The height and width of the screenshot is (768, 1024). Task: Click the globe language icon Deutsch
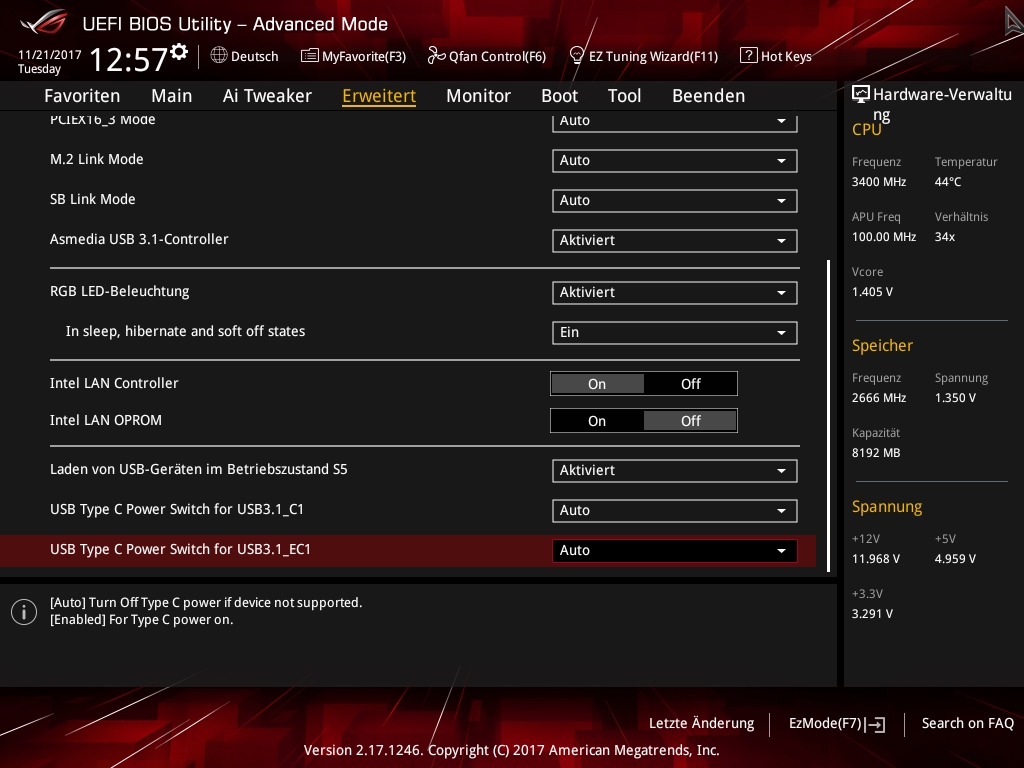tap(219, 56)
